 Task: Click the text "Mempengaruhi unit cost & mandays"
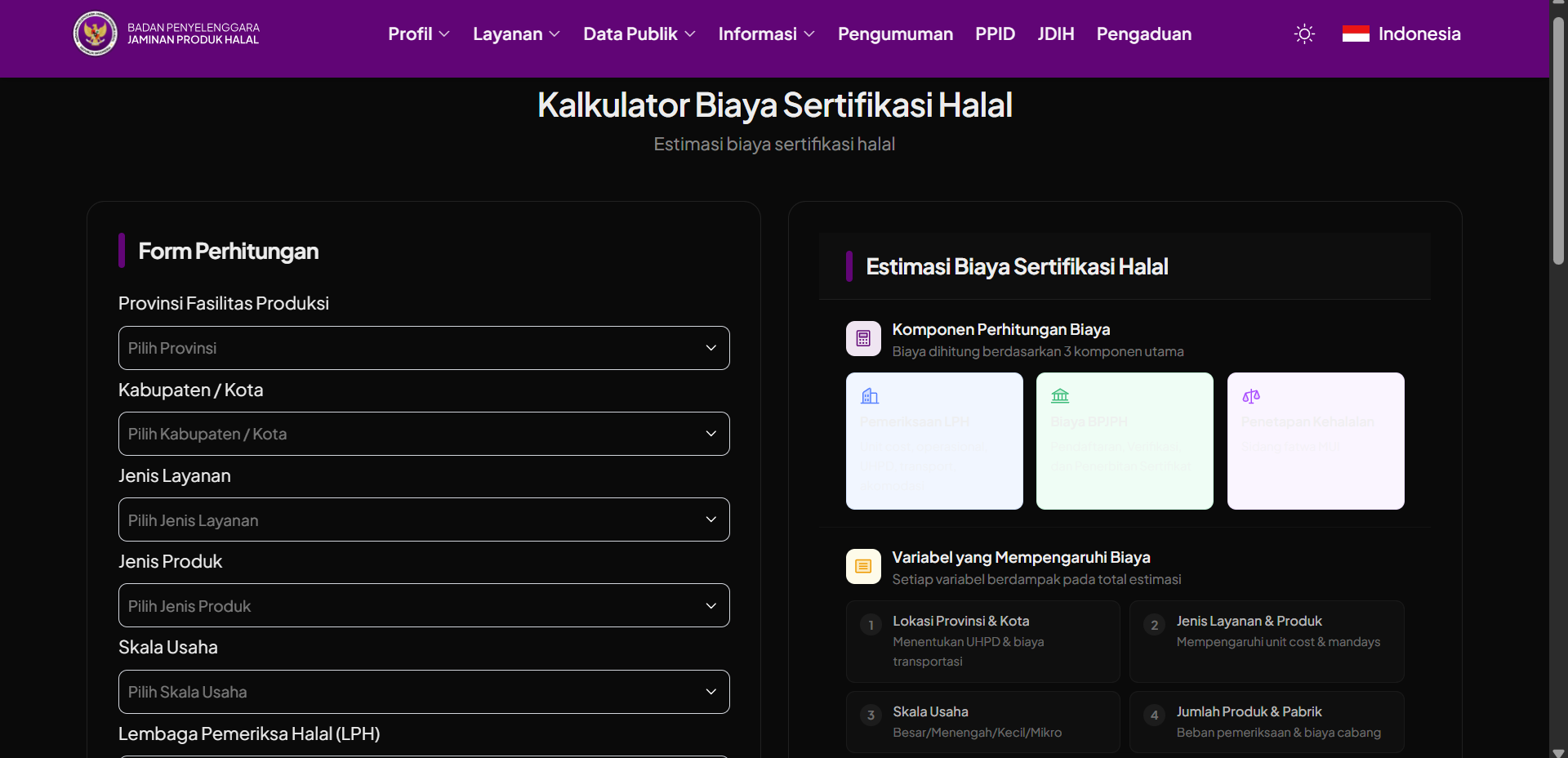pyautogui.click(x=1278, y=642)
